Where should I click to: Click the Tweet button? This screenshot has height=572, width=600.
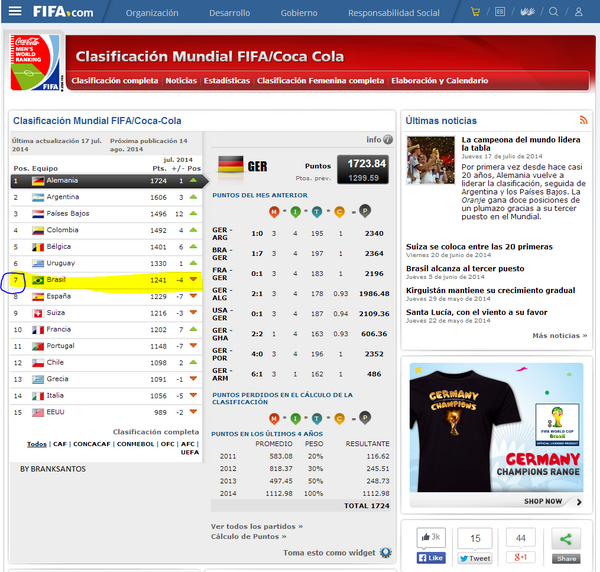[x=475, y=558]
